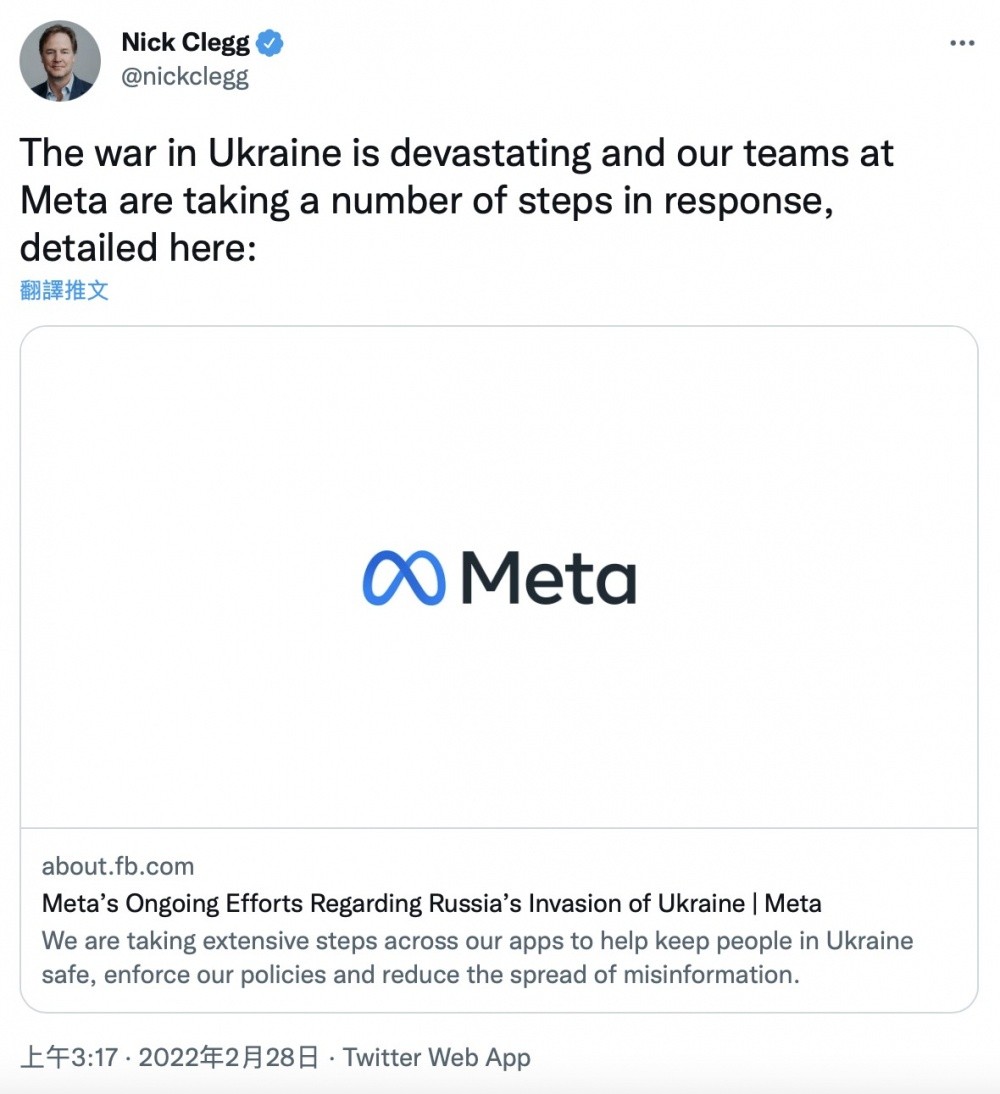Open the card headline about Meta's Ongoing Efforts
Screen dimensions: 1000x1094
click(x=431, y=904)
